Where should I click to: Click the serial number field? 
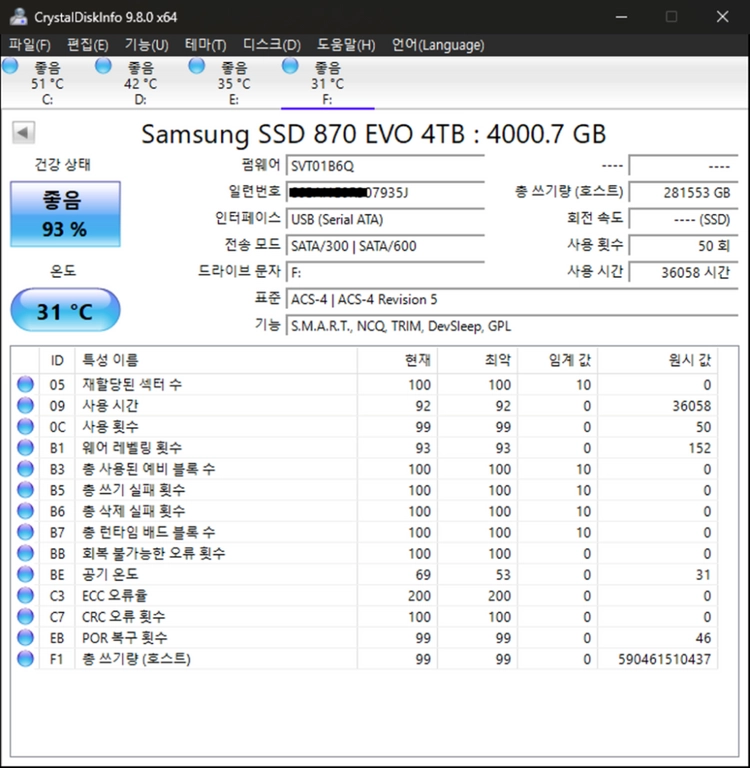(385, 192)
